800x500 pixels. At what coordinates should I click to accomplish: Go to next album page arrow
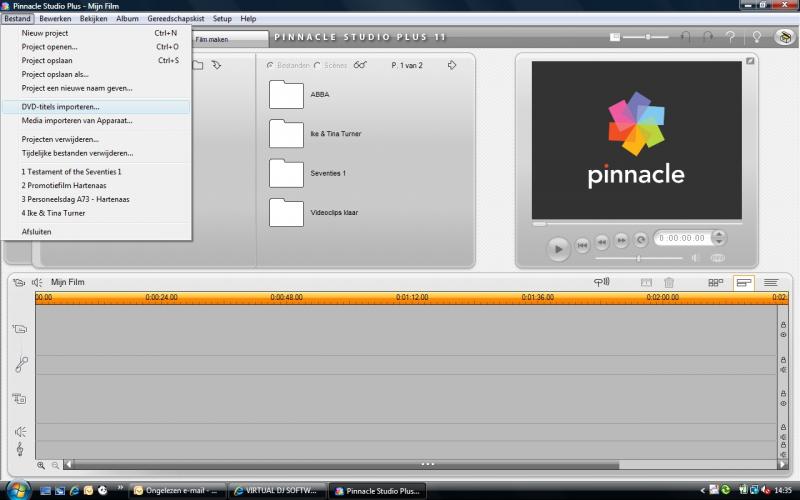click(452, 65)
